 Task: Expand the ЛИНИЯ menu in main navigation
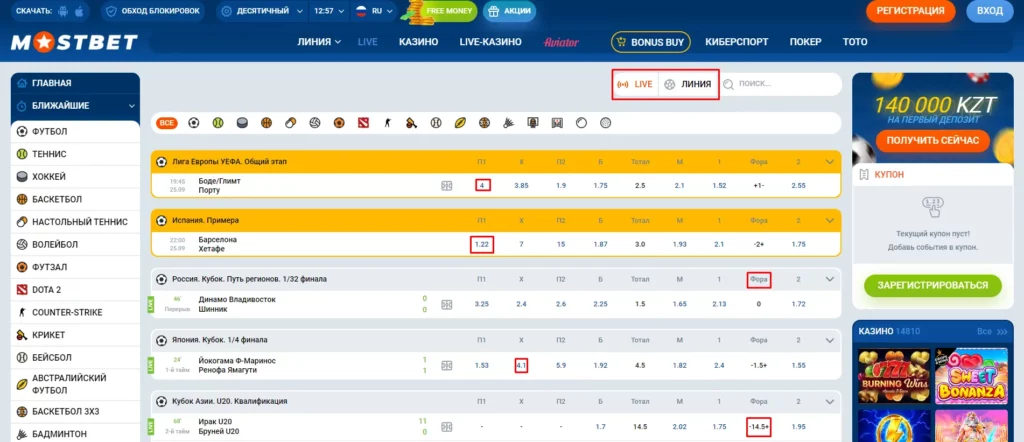pos(319,42)
